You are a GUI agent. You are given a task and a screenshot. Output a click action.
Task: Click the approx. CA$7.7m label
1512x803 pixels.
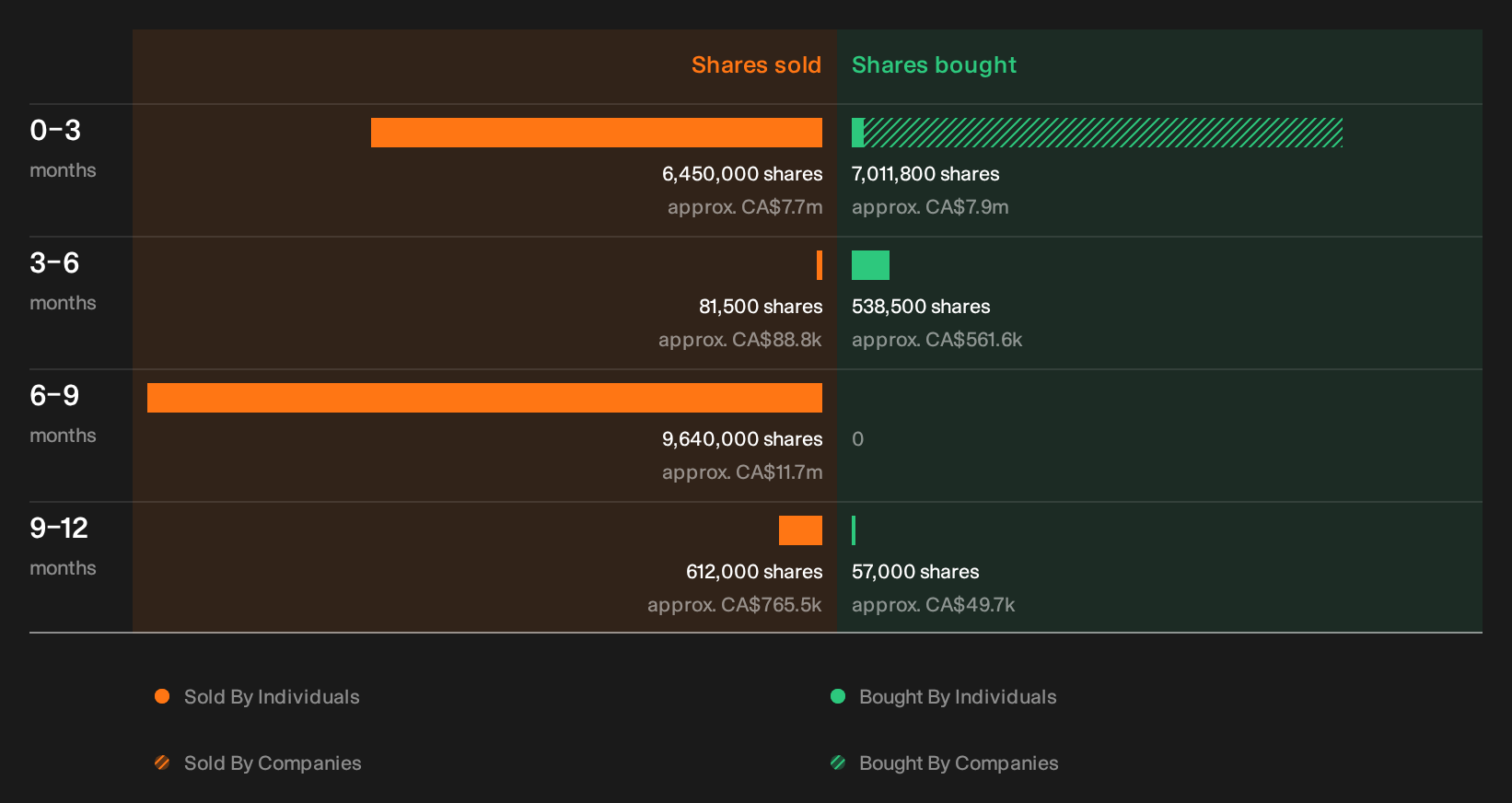point(745,207)
